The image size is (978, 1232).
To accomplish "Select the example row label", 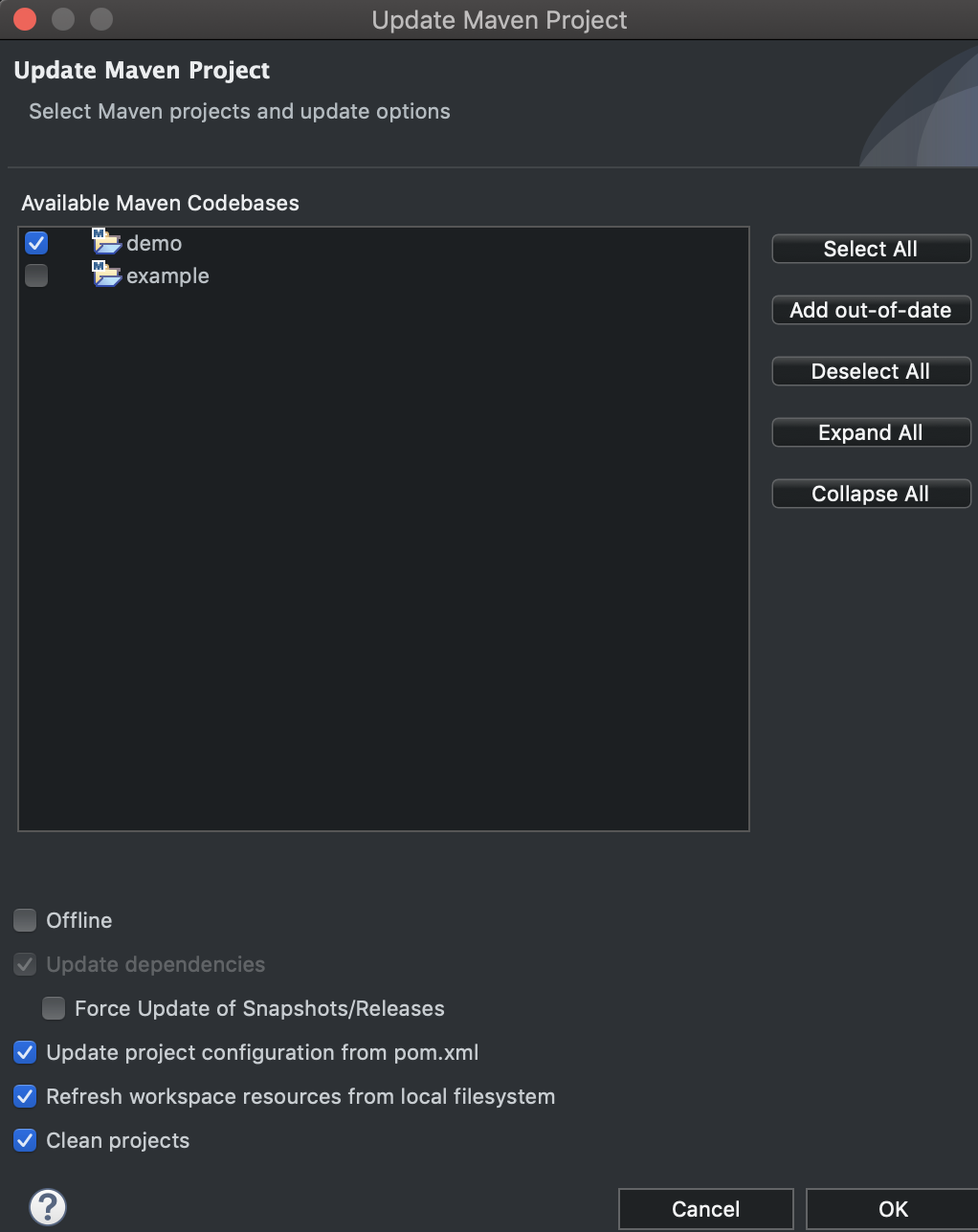I will click(x=167, y=275).
